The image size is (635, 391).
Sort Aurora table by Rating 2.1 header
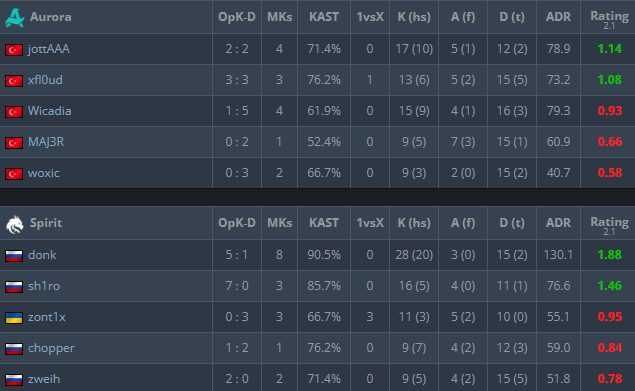coord(609,19)
